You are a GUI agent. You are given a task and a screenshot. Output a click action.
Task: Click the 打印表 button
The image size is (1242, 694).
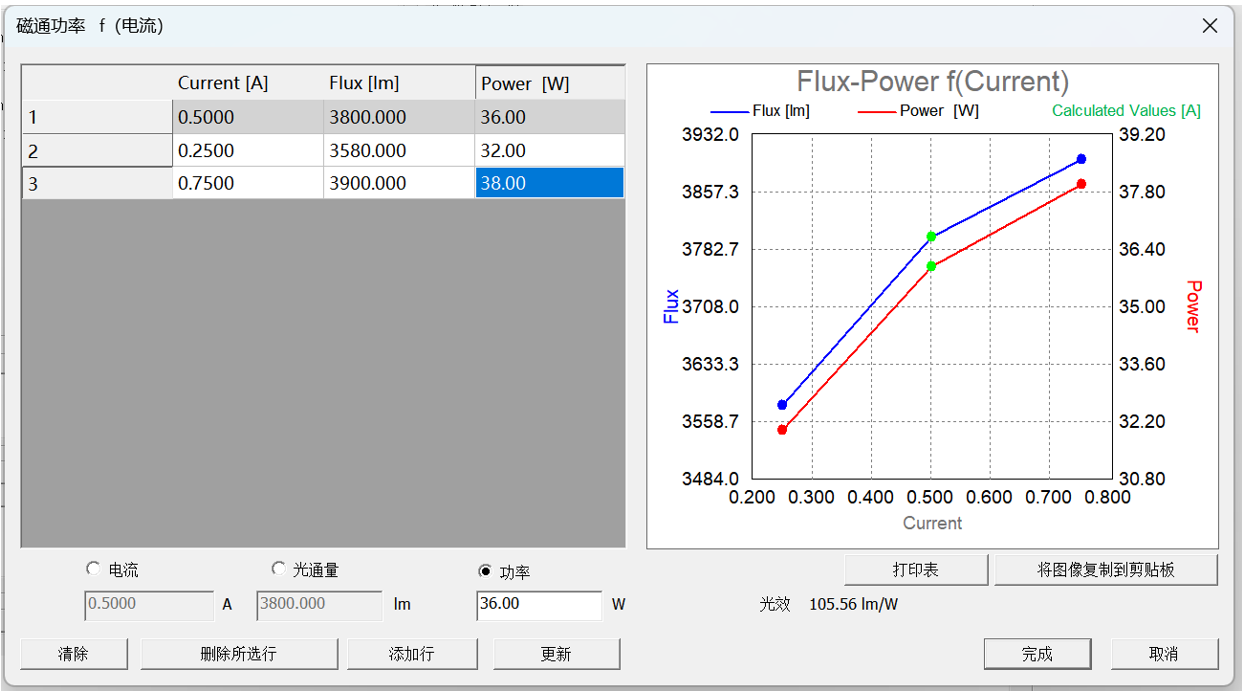click(915, 570)
